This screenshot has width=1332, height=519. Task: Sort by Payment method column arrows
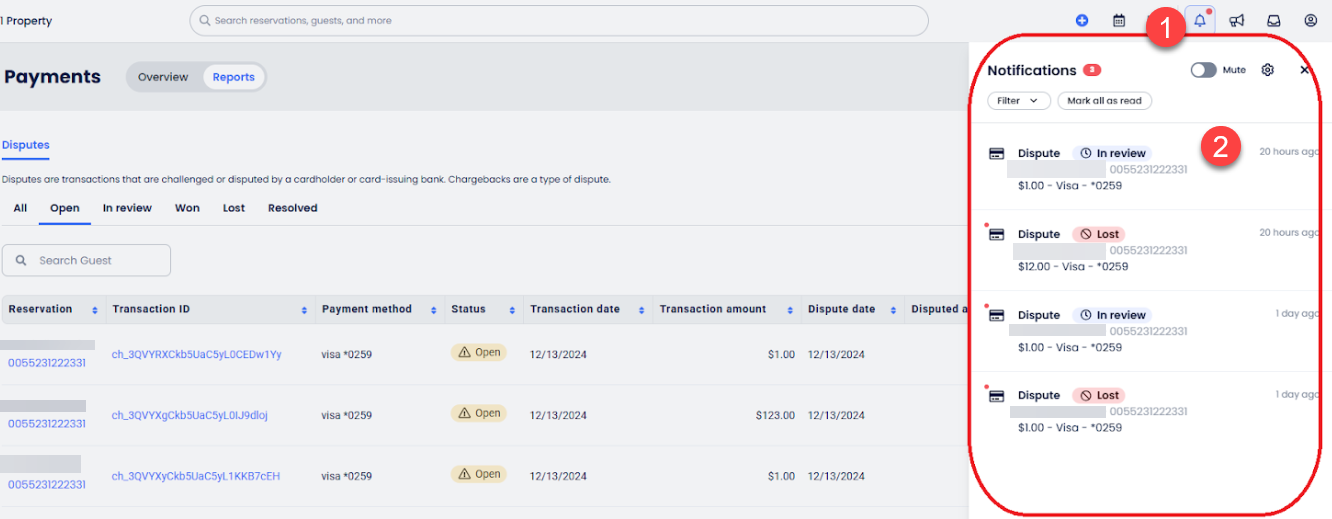(434, 310)
